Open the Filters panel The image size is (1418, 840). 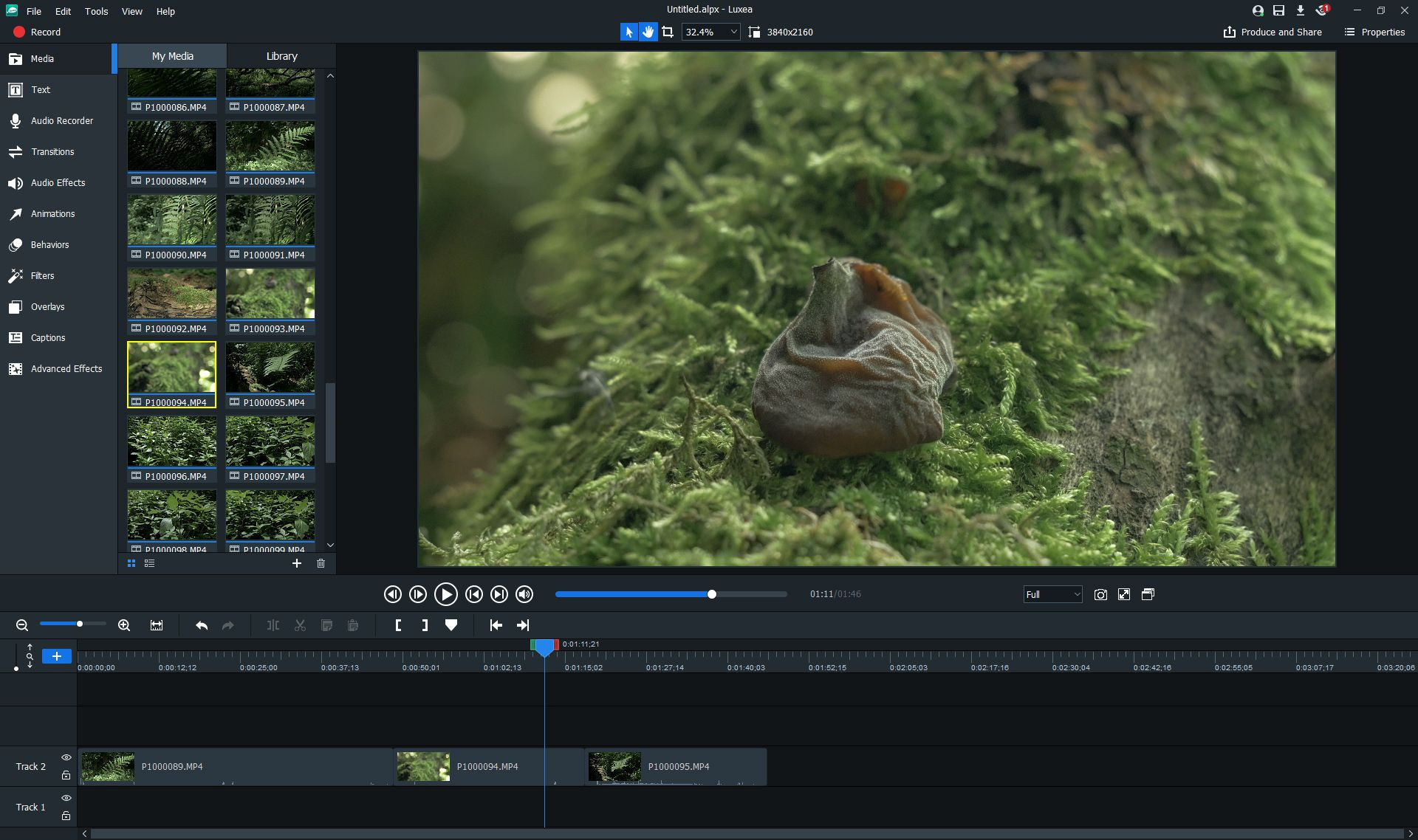click(x=42, y=275)
